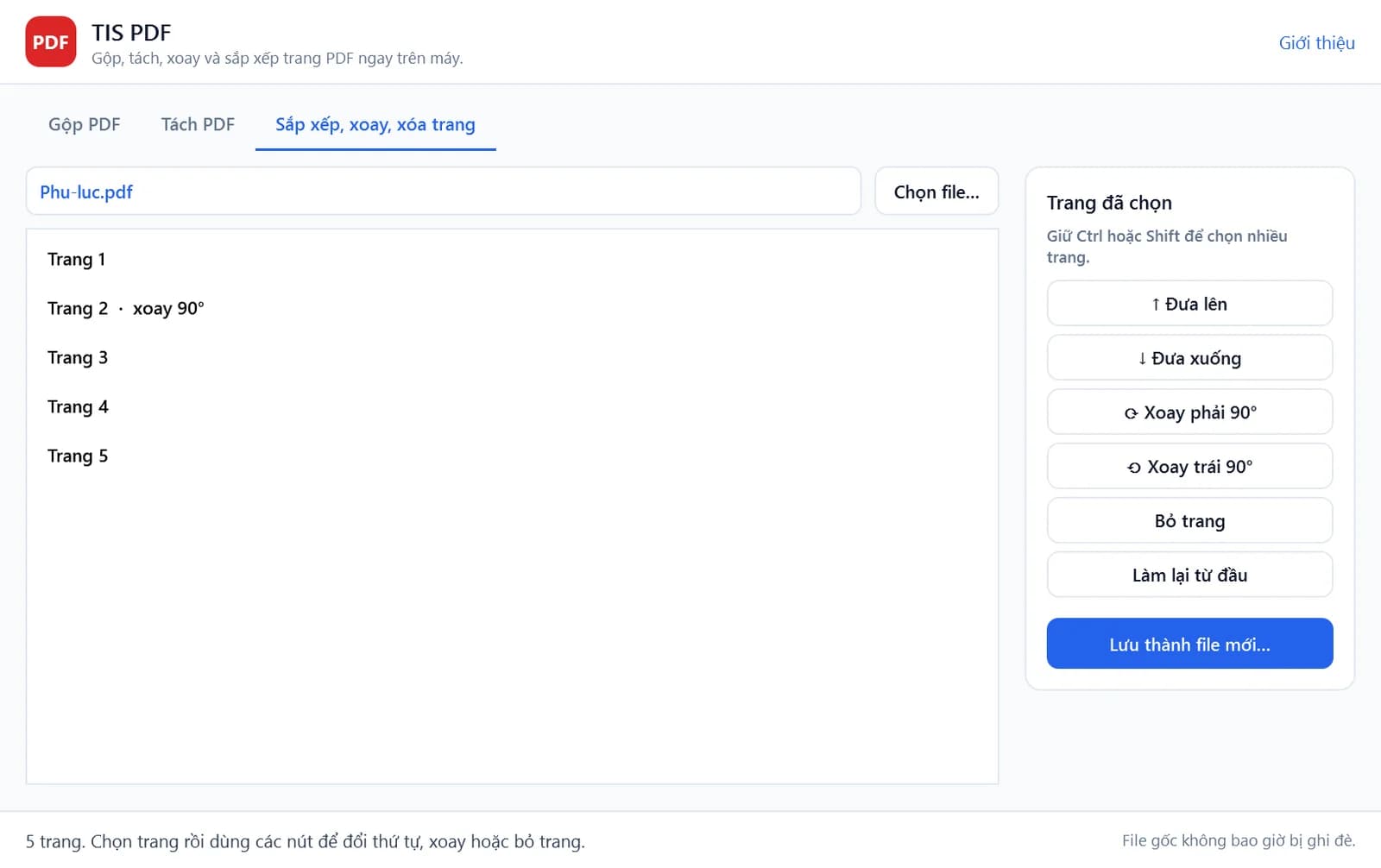Viewport: 1381px width, 868px height.
Task: Move page down with Đưa xuống
Action: [1189, 358]
